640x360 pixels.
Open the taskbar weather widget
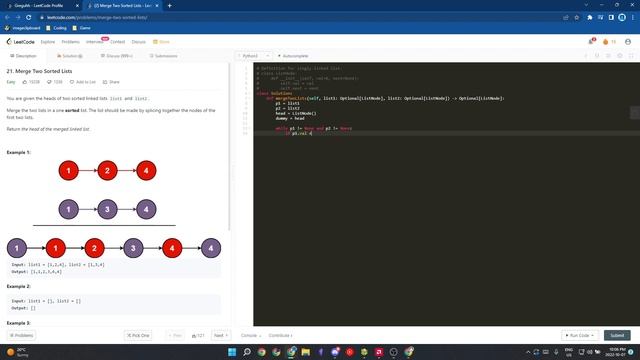coord(18,352)
